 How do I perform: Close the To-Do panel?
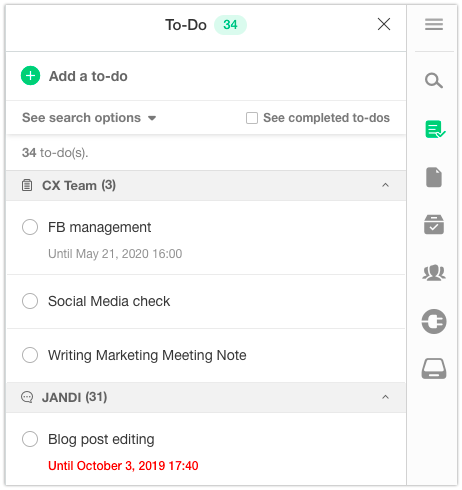384,24
